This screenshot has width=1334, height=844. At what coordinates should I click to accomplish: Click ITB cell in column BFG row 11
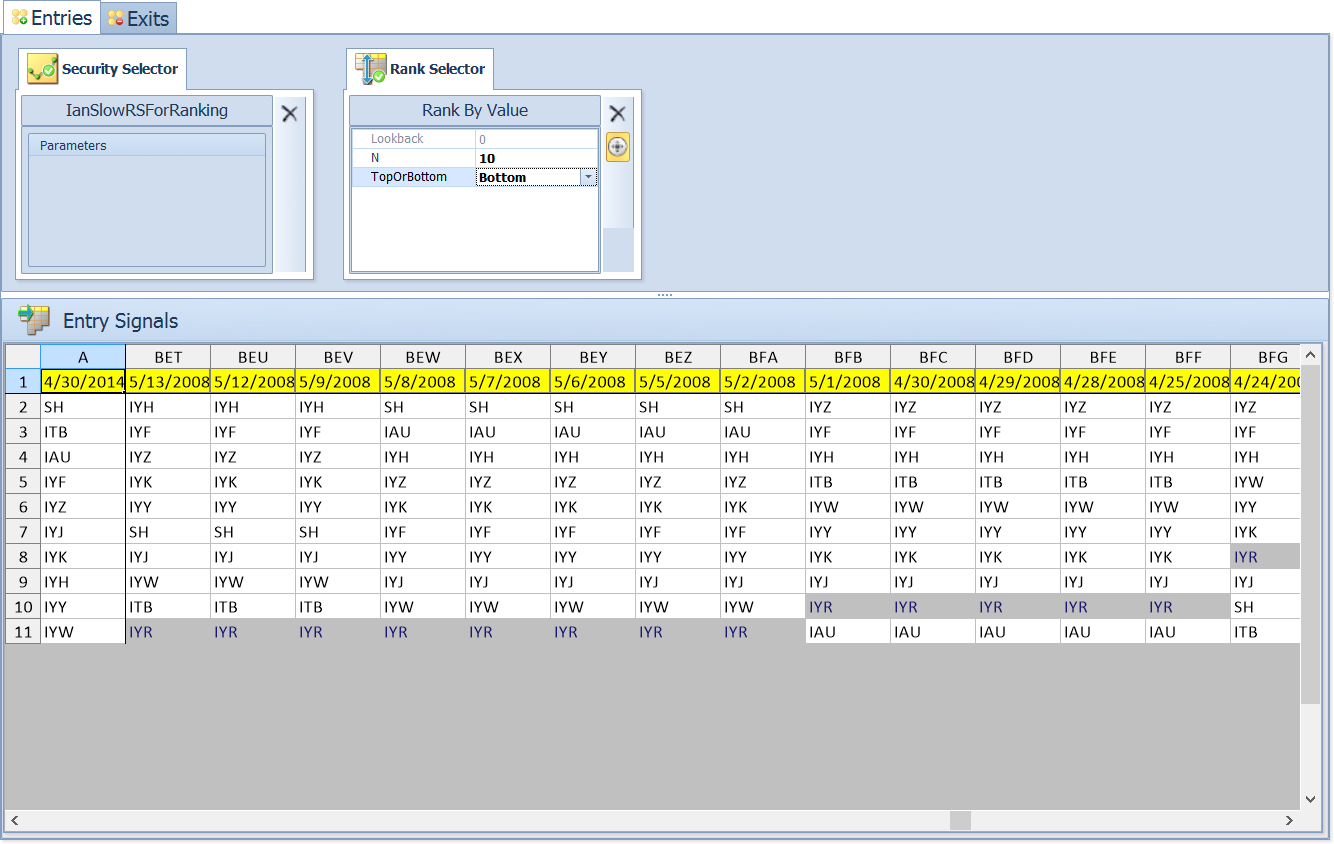[x=1265, y=632]
